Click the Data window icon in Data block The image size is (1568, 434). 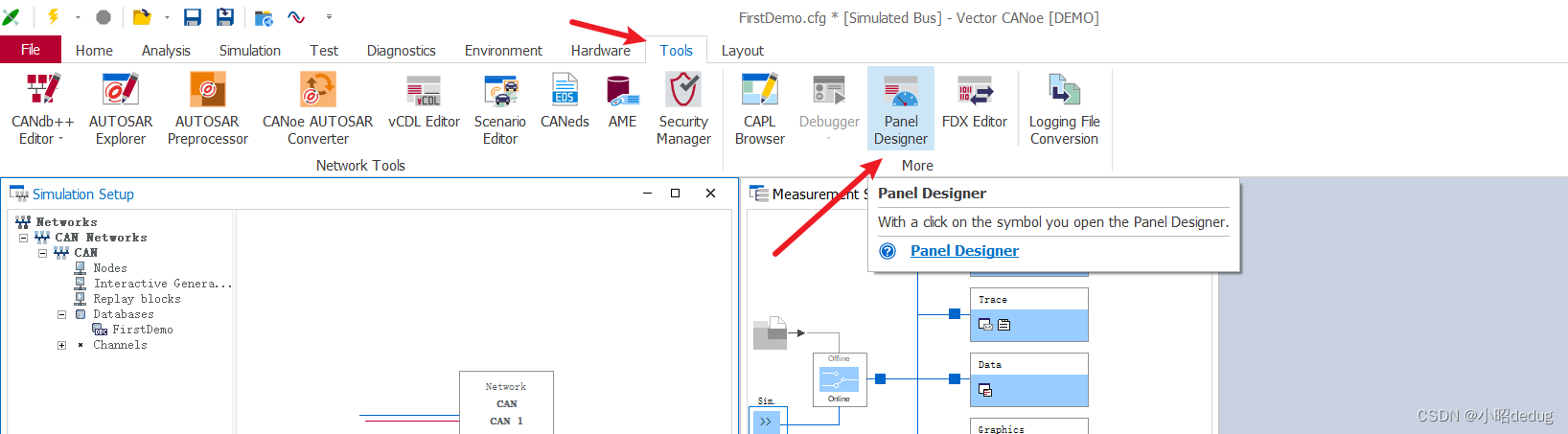985,390
